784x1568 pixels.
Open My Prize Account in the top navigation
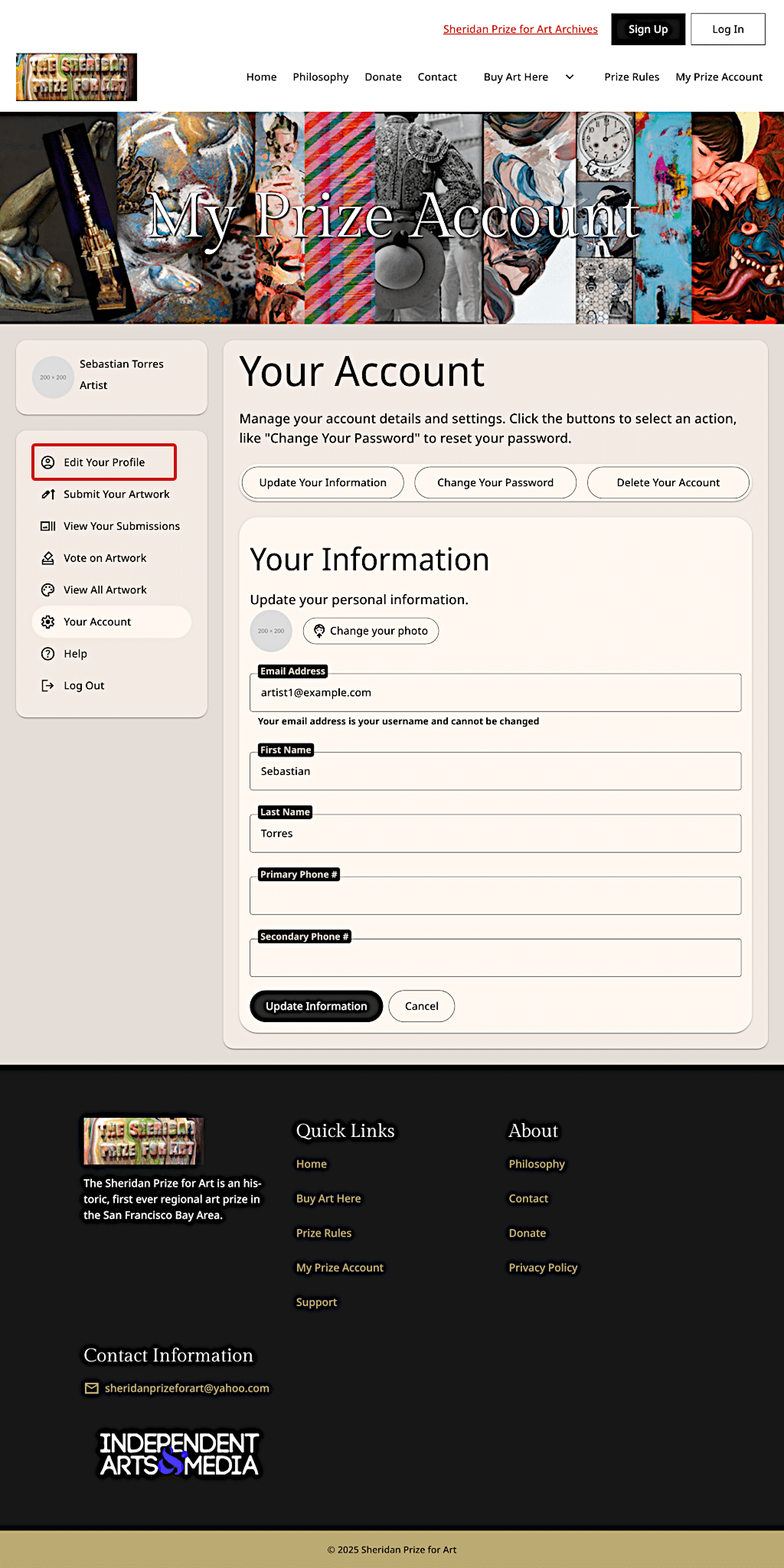(719, 77)
